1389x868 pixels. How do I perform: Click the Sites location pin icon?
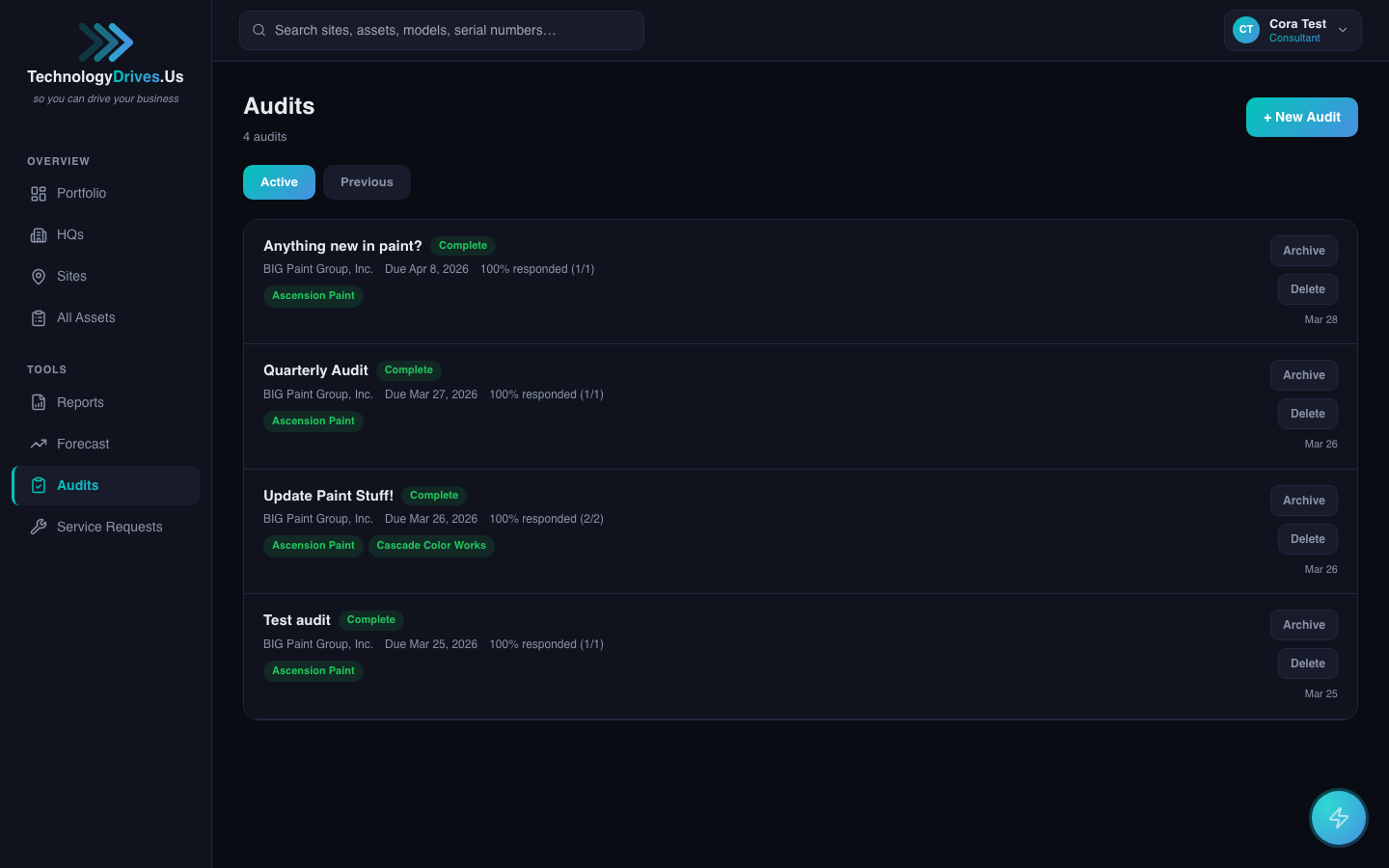(39, 277)
